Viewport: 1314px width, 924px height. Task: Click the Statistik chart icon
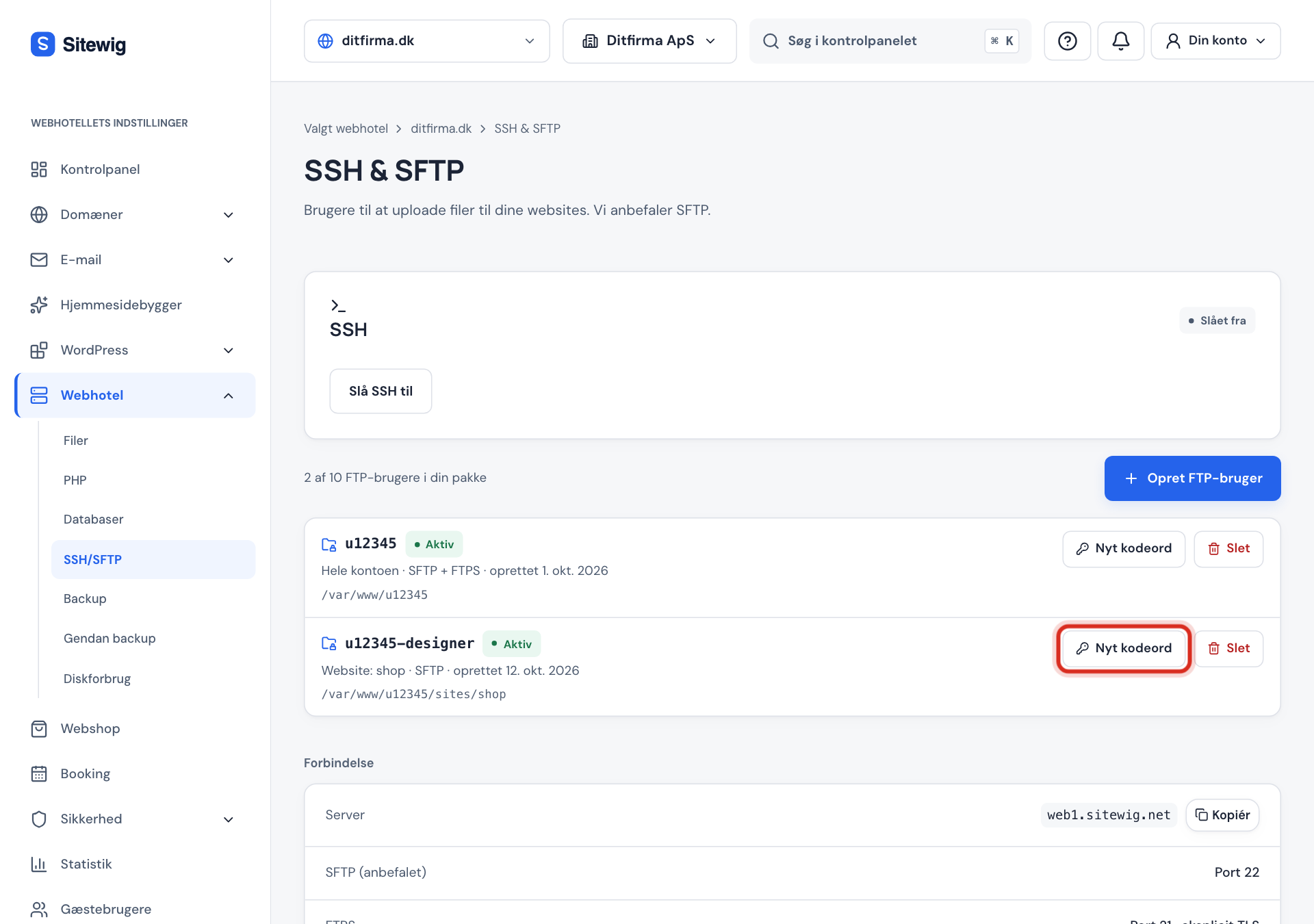(39, 864)
